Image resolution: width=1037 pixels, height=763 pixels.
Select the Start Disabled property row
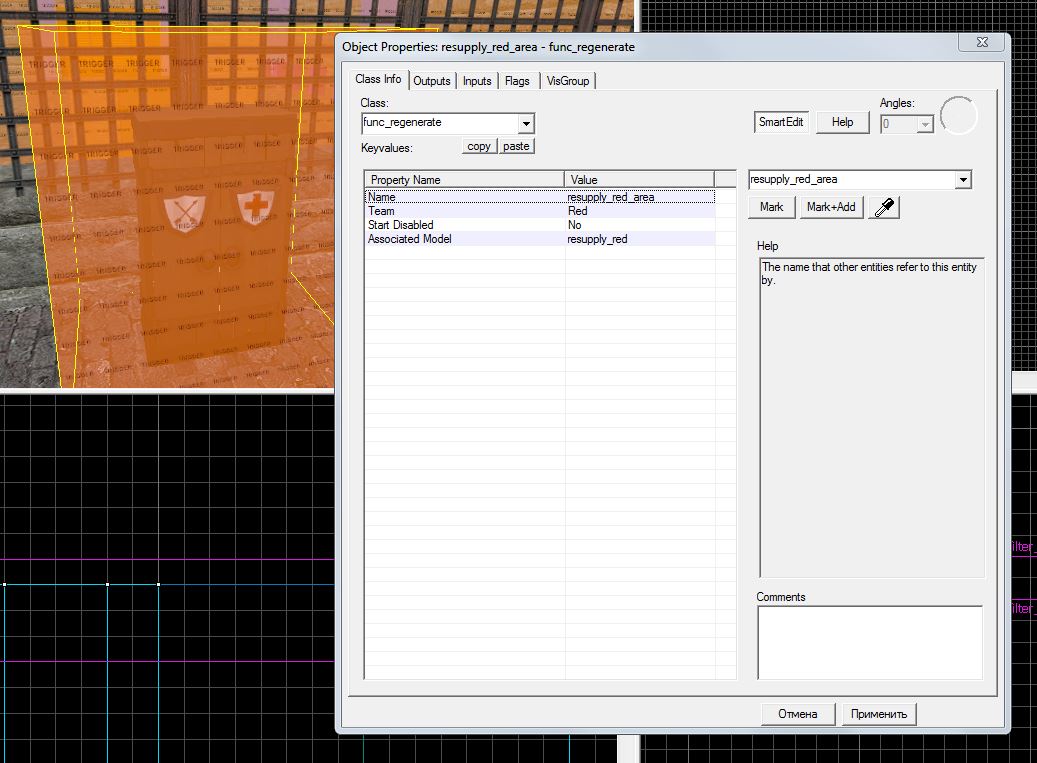tap(540, 225)
